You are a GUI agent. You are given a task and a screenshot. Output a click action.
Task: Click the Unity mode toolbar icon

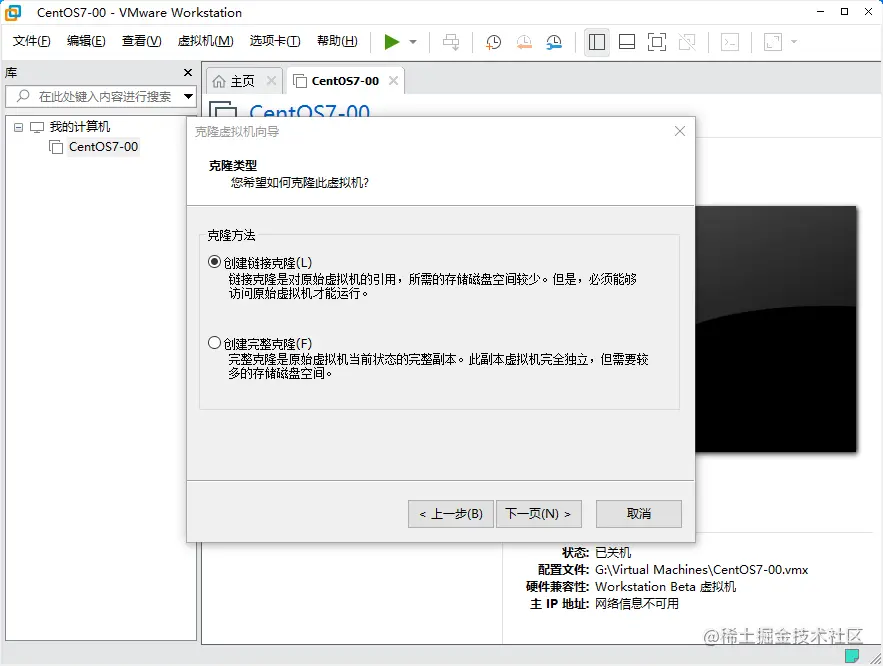[687, 42]
